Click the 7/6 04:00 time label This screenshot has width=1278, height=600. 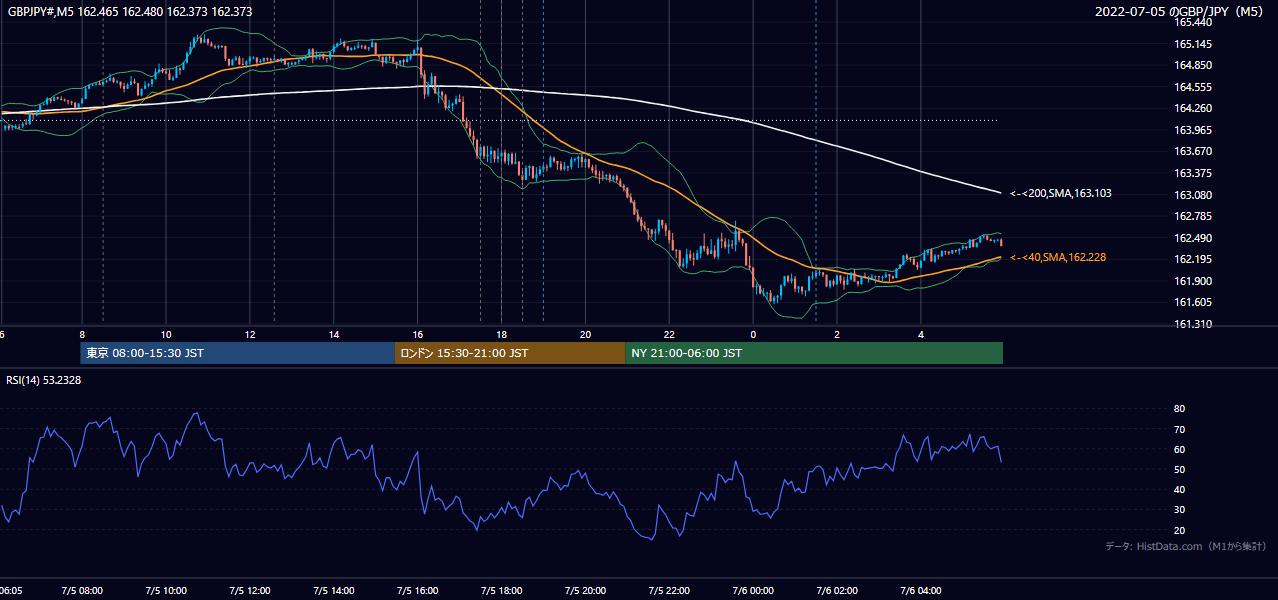point(922,591)
